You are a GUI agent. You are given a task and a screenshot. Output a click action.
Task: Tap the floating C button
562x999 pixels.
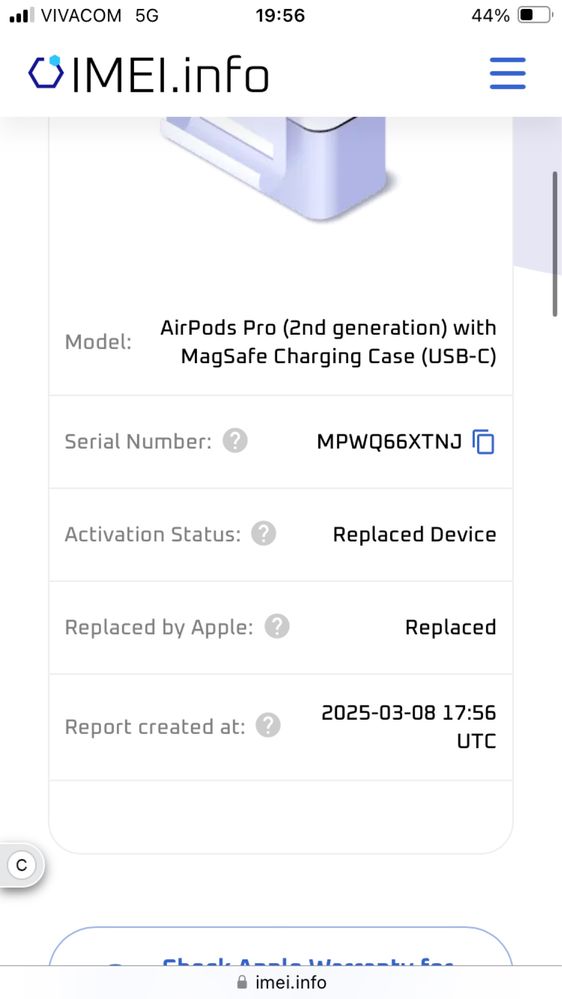pos(21,865)
